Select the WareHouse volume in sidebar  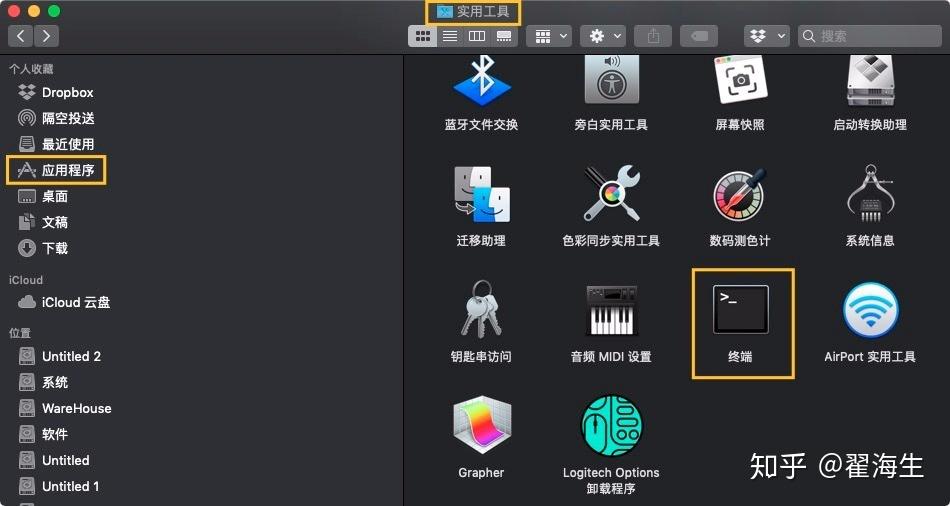[64, 408]
